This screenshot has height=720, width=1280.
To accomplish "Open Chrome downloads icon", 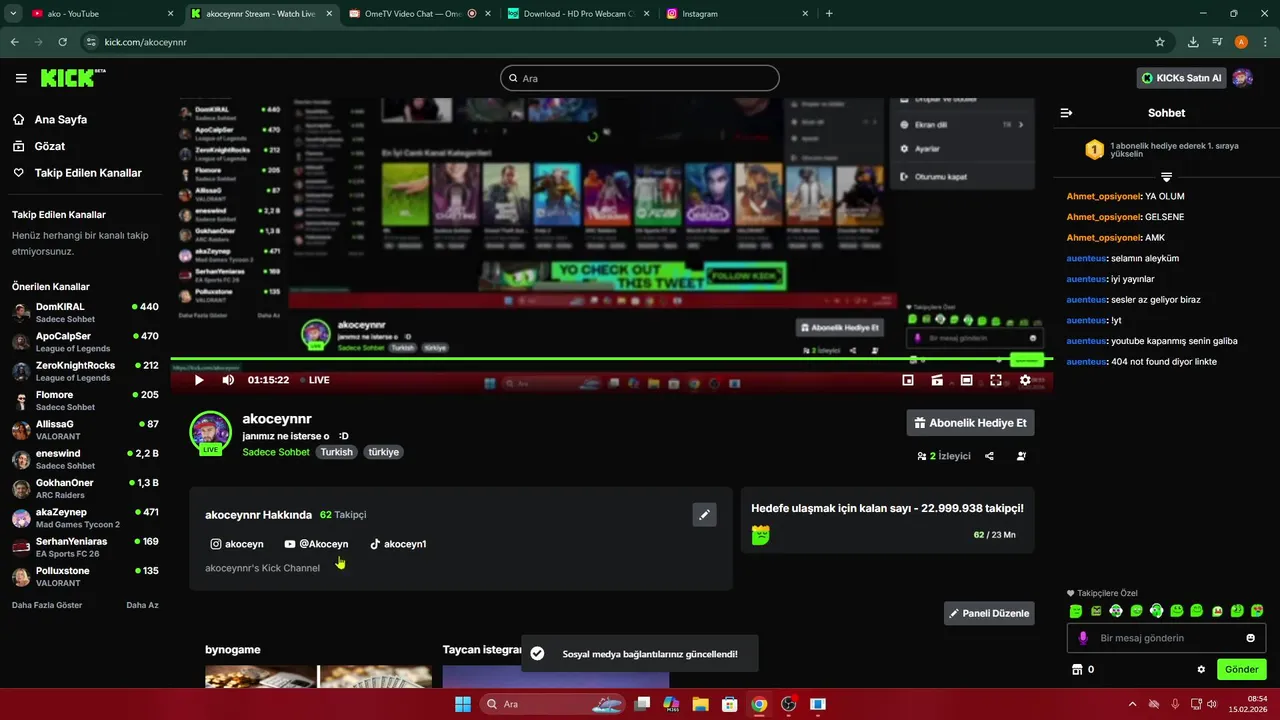I will pos(1193,42).
